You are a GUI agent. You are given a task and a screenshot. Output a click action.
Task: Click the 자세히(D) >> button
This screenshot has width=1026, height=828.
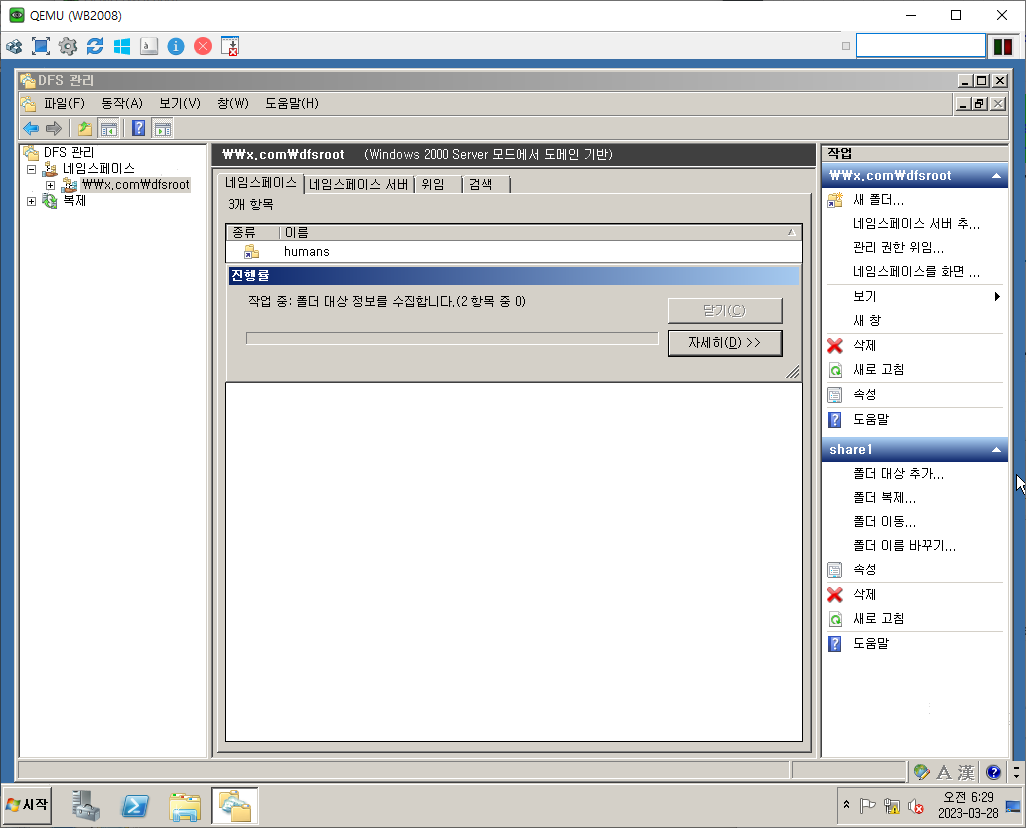[725, 343]
